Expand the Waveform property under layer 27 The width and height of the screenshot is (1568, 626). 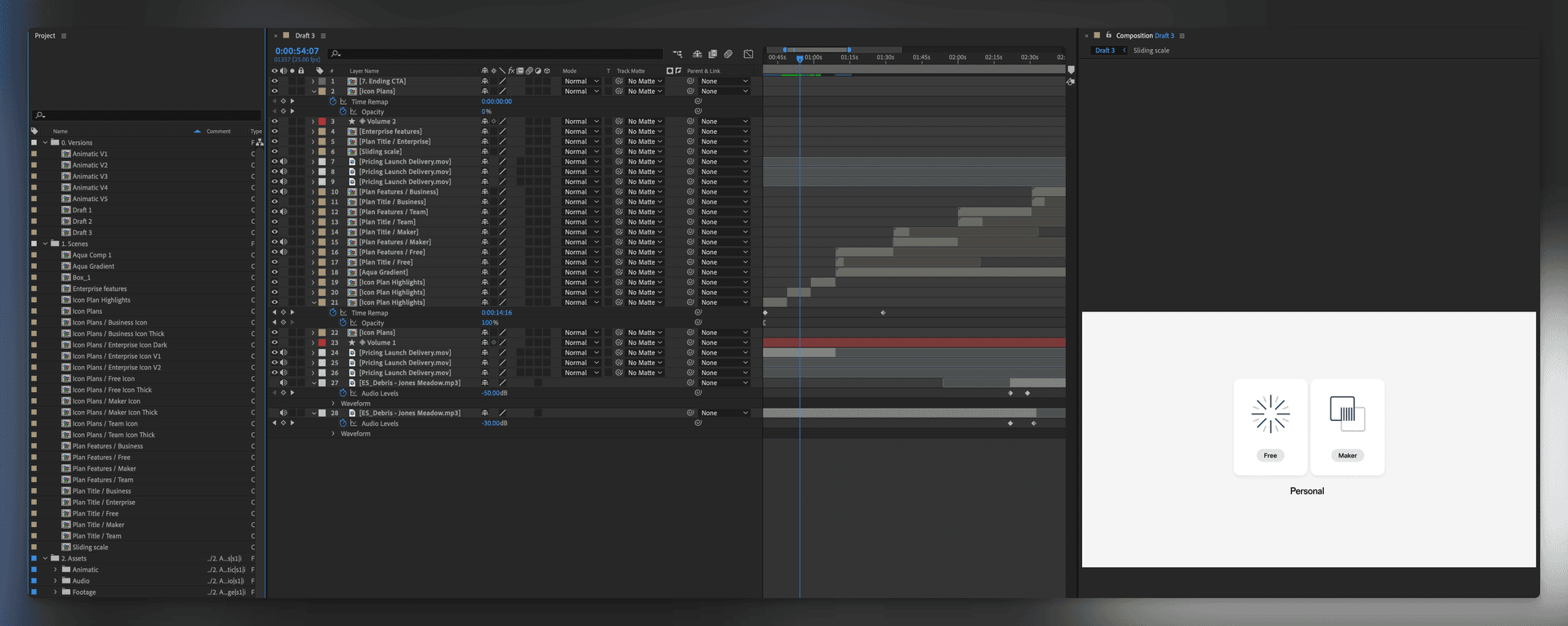333,404
